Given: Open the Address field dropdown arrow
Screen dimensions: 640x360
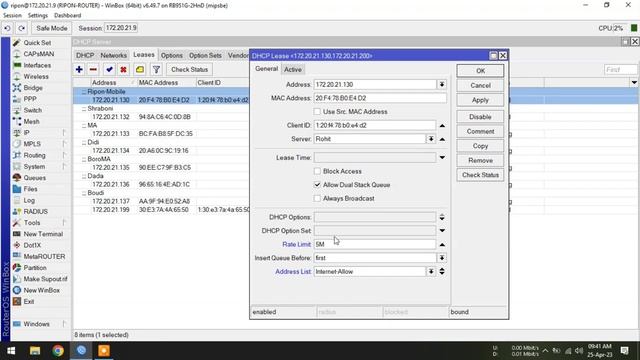Looking at the screenshot, I should click(x=442, y=84).
